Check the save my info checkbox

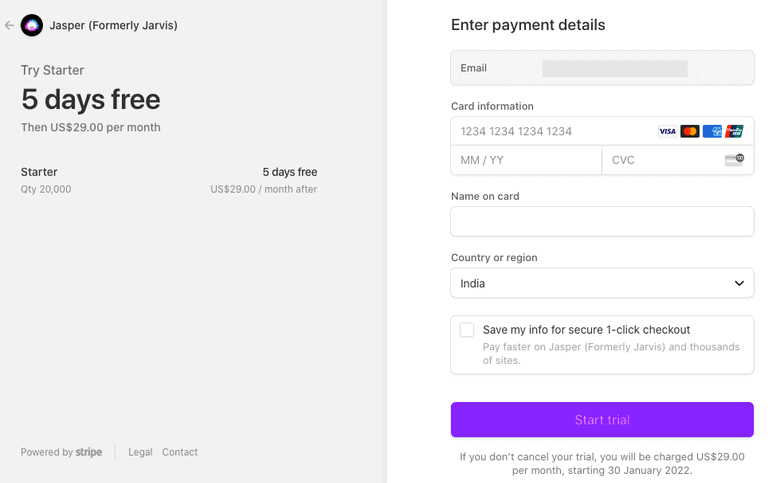(x=467, y=330)
